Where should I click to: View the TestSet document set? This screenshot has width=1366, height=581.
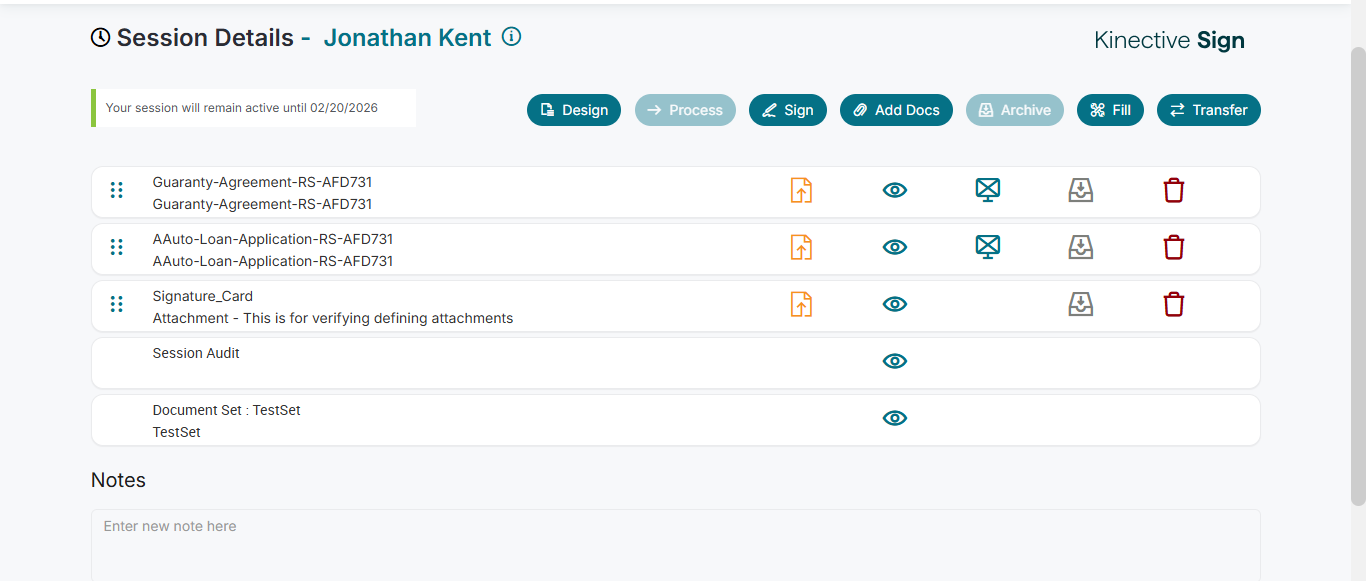(x=895, y=418)
